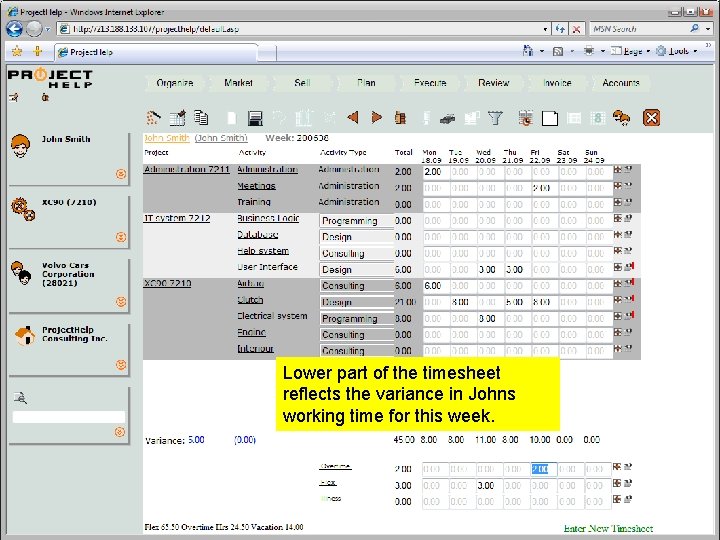Open Administration 7211 project link
Screen dimensions: 720x540
point(186,169)
